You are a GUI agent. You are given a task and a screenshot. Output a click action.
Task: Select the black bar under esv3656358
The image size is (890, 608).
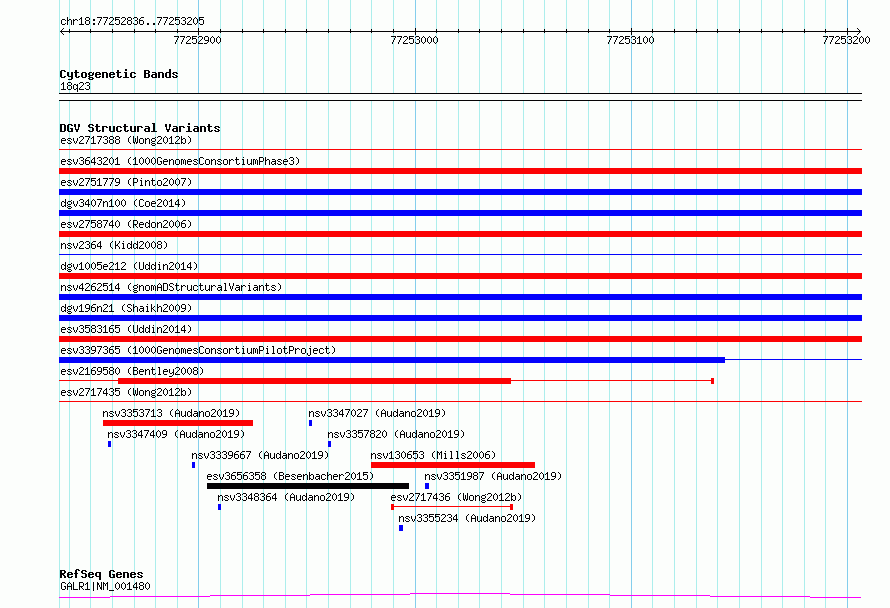pos(308,486)
